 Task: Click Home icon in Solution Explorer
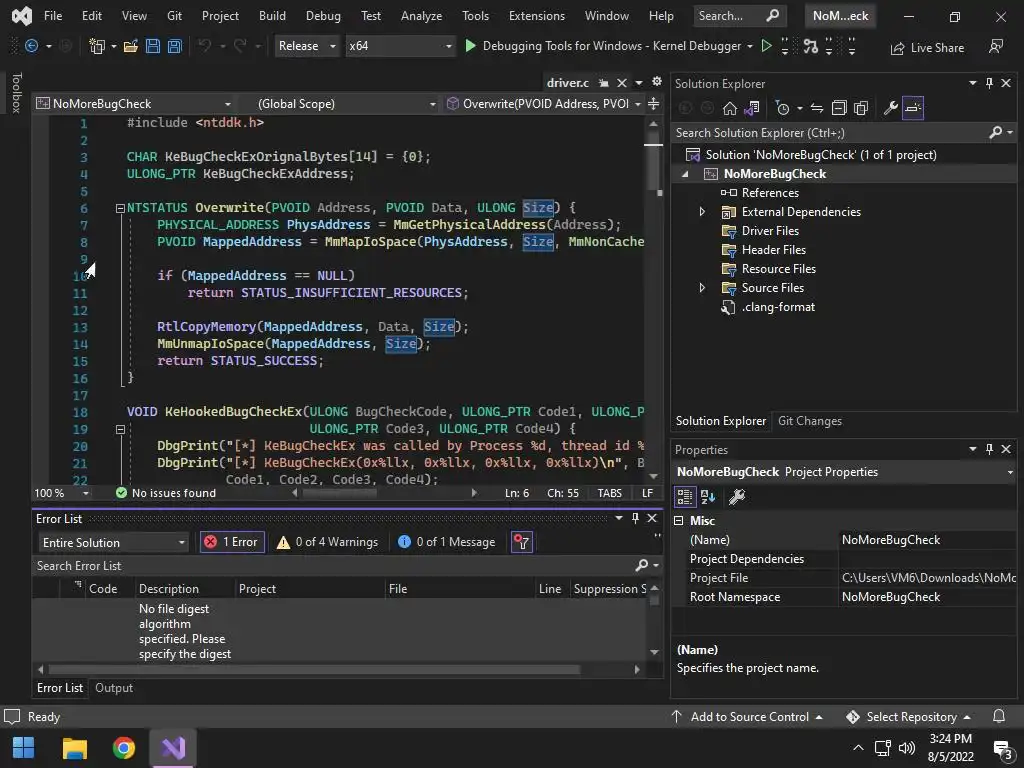(x=729, y=108)
